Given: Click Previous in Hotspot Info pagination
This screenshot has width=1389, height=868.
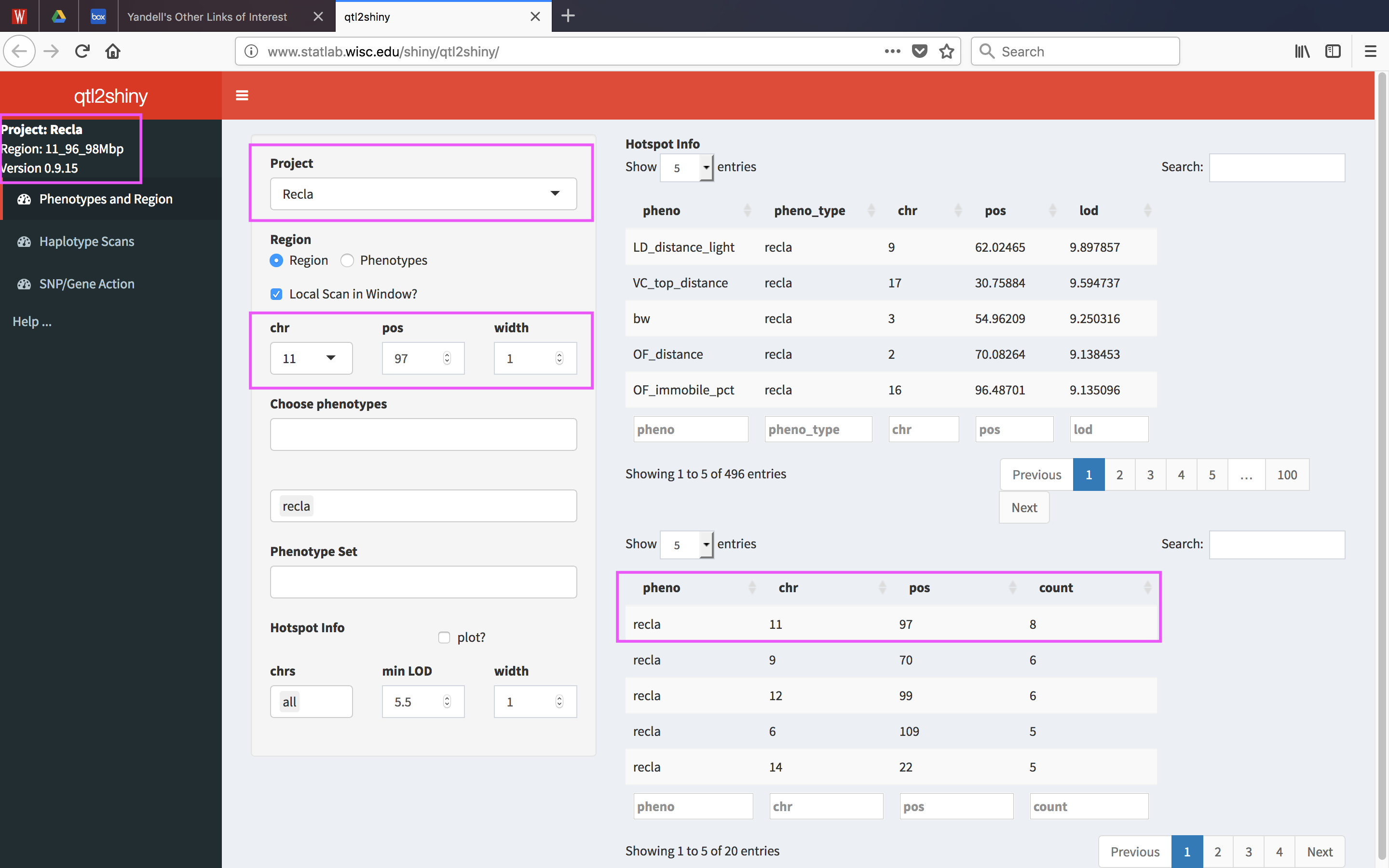Looking at the screenshot, I should (1036, 475).
